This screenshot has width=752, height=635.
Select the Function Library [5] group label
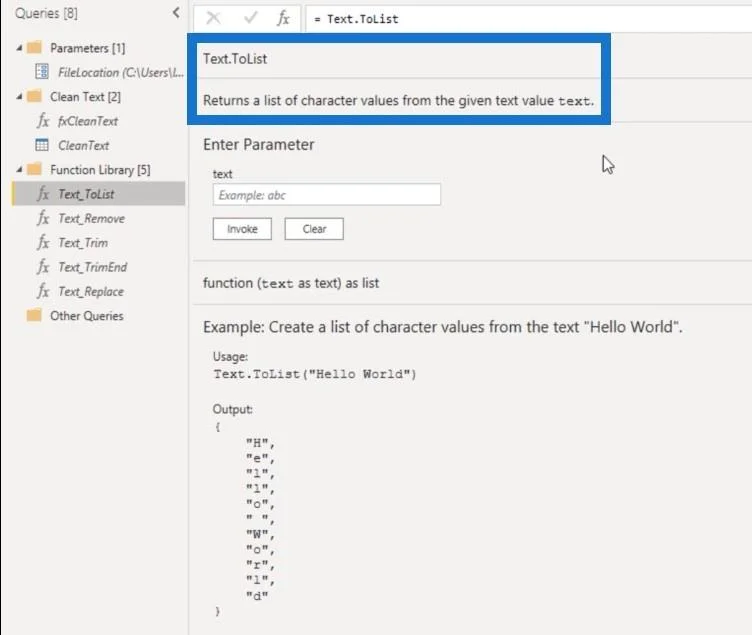tap(100, 169)
